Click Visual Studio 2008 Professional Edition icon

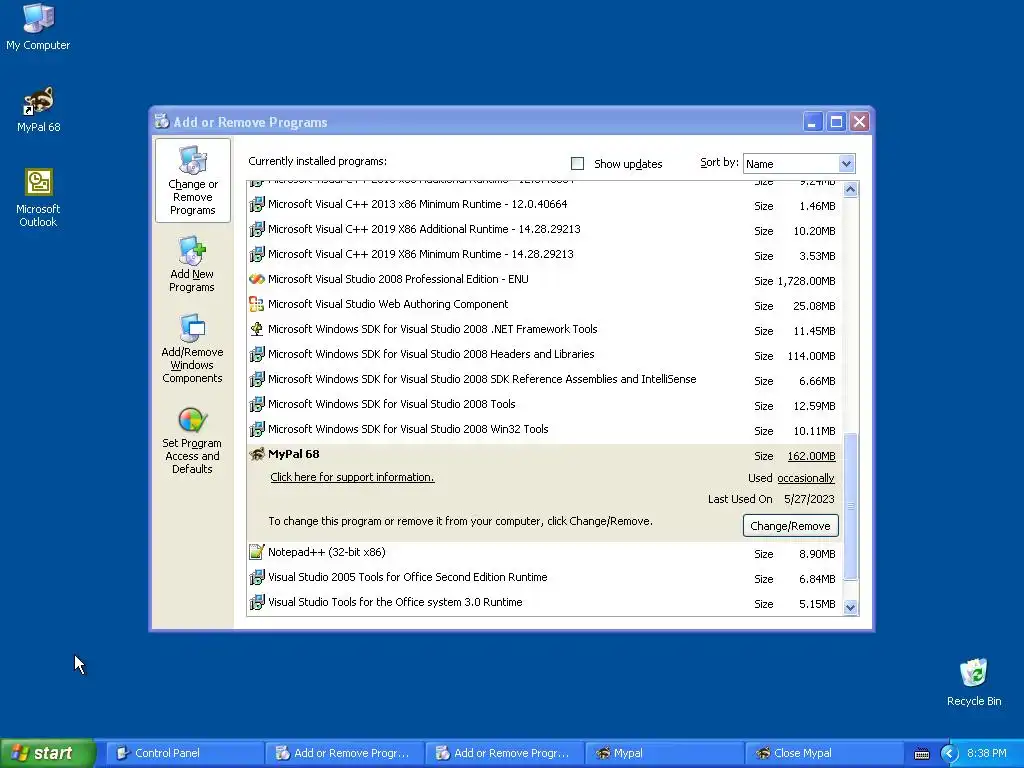[x=257, y=279]
